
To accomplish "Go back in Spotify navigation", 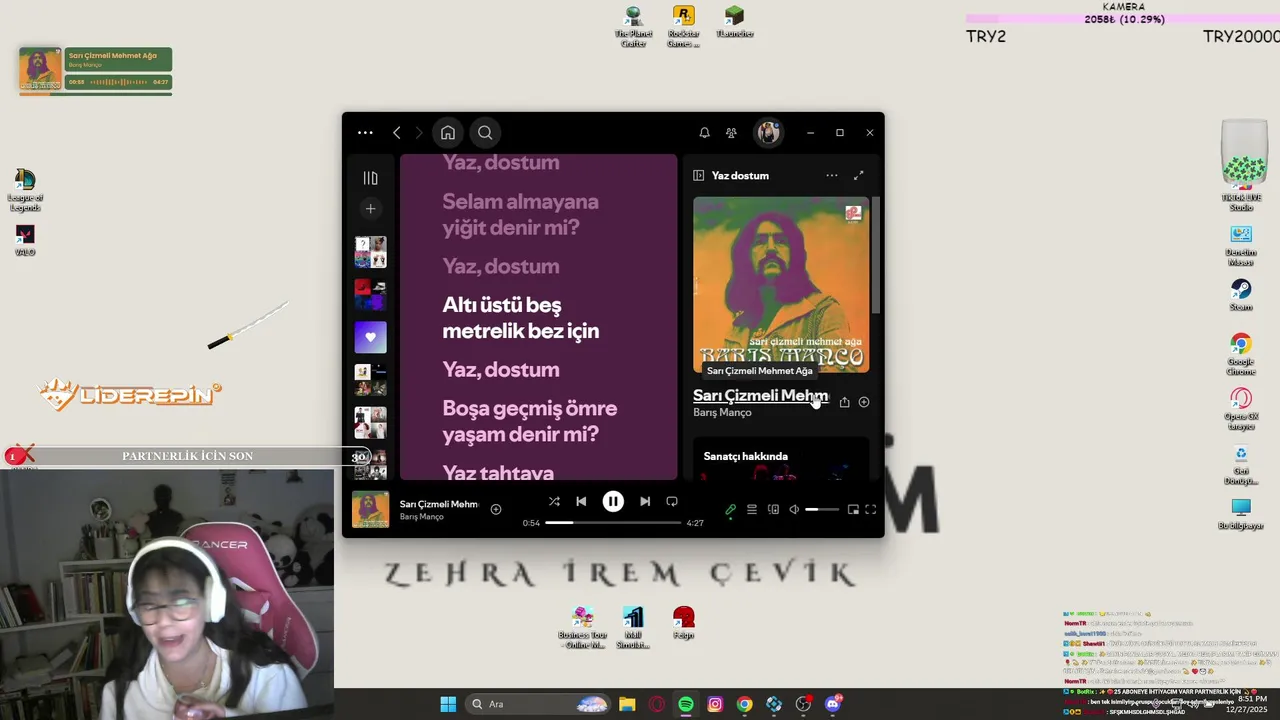I will (x=397, y=133).
